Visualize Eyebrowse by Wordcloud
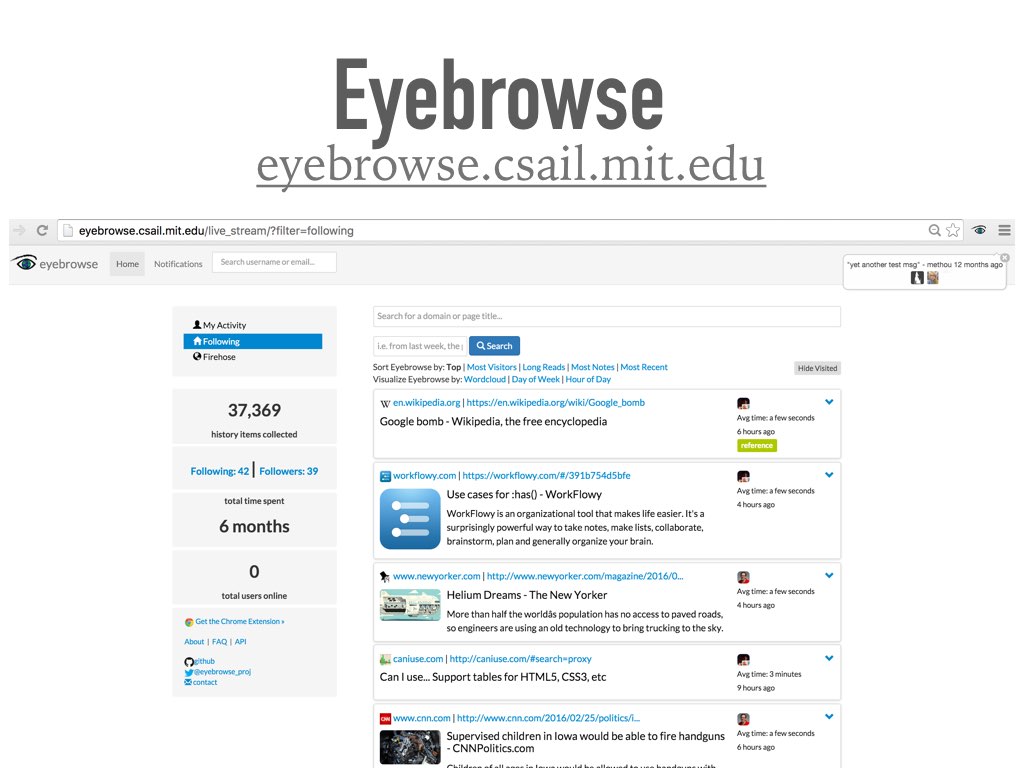This screenshot has width=1024, height=768. click(485, 379)
